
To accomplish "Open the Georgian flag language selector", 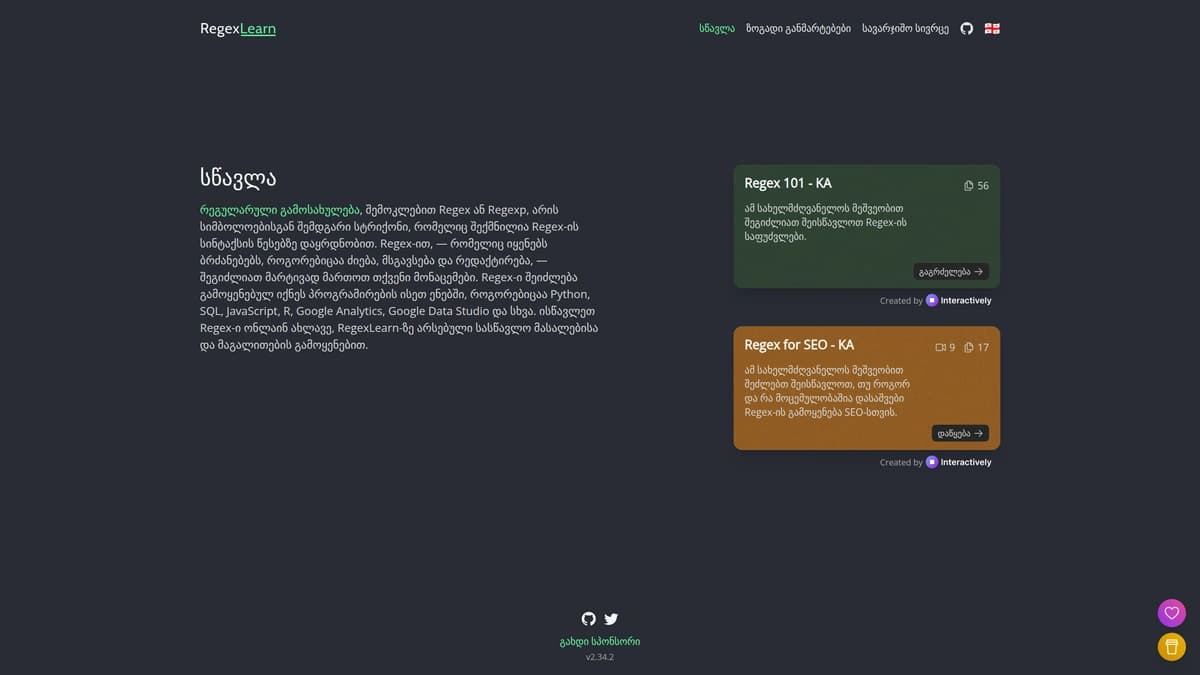I will (992, 28).
